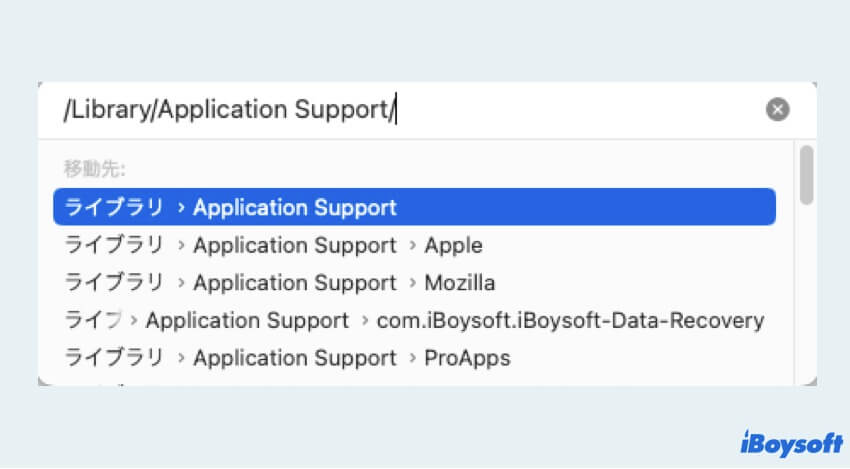Select the com.iBoysoft.iBoysoft-Data-Recovery suggestion

(x=570, y=321)
